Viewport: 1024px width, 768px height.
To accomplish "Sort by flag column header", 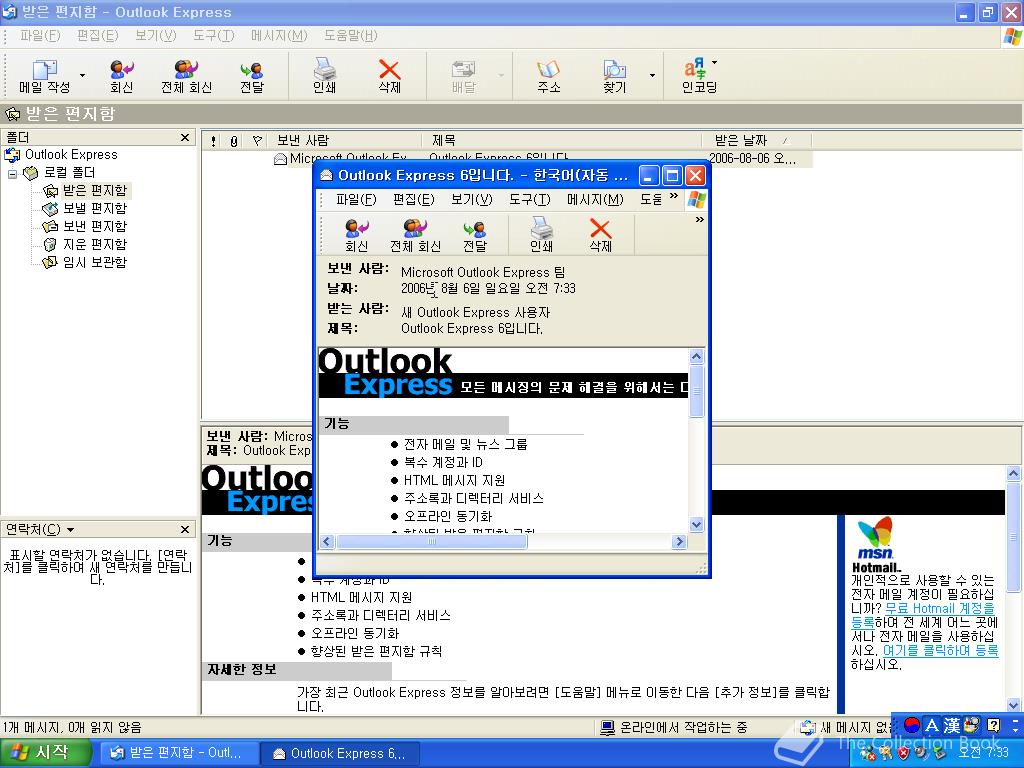I will point(257,140).
